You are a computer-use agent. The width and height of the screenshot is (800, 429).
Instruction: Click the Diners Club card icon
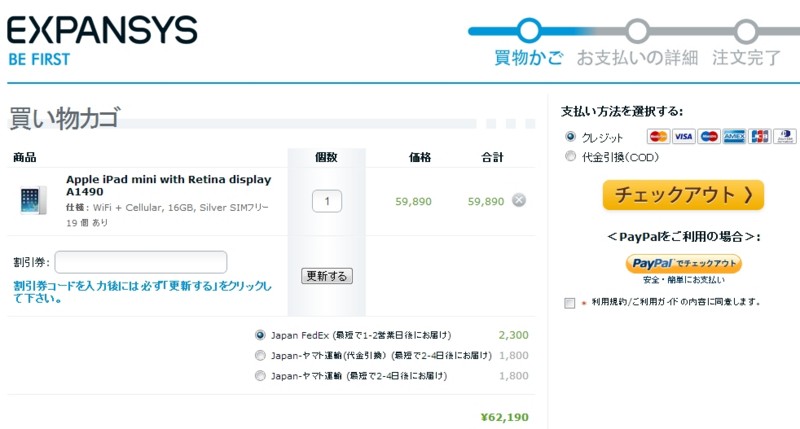(785, 136)
